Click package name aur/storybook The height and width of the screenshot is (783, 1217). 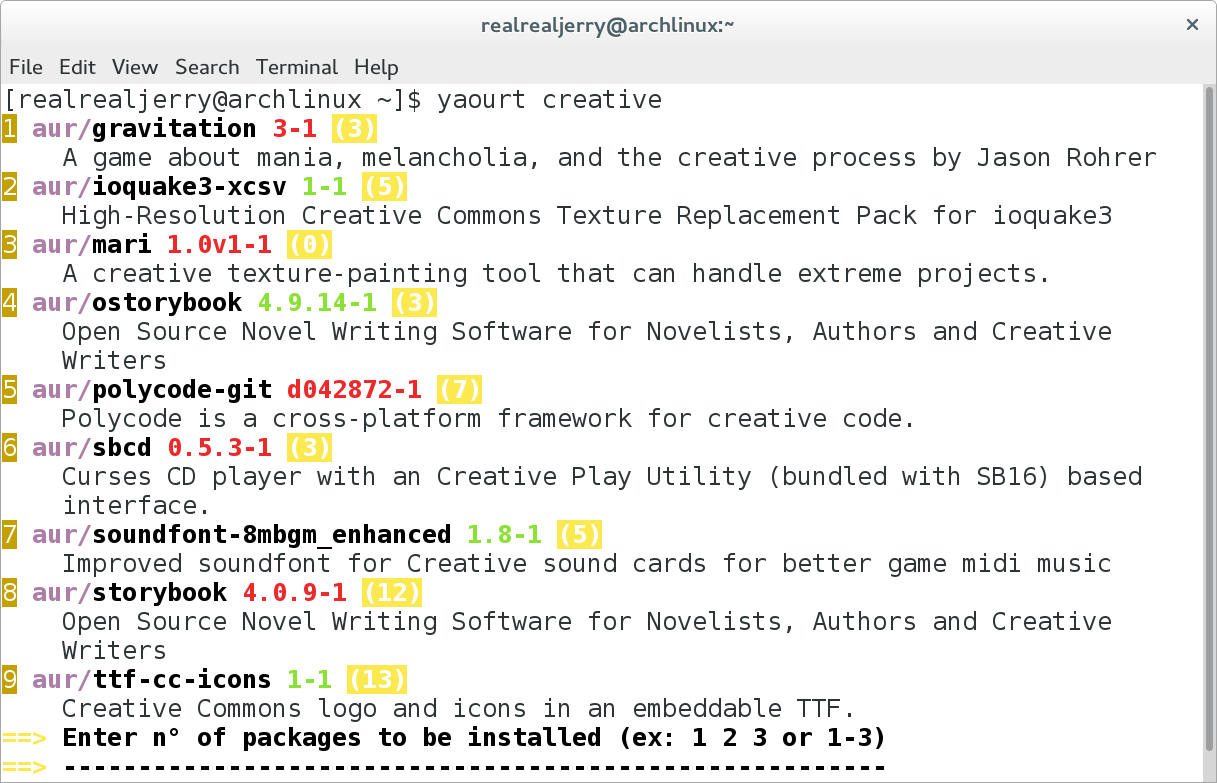coord(129,593)
